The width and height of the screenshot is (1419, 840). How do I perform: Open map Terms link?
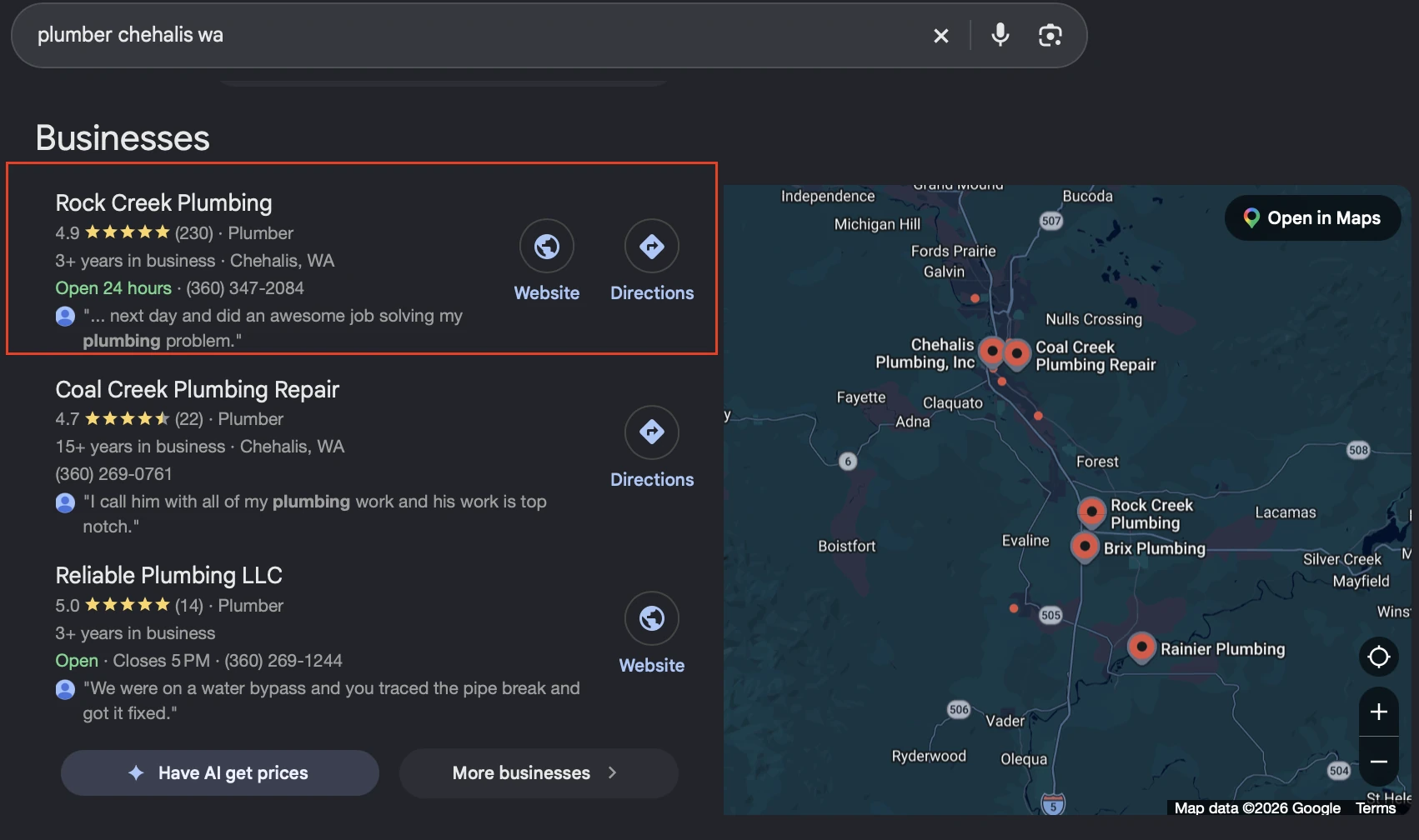(1375, 807)
